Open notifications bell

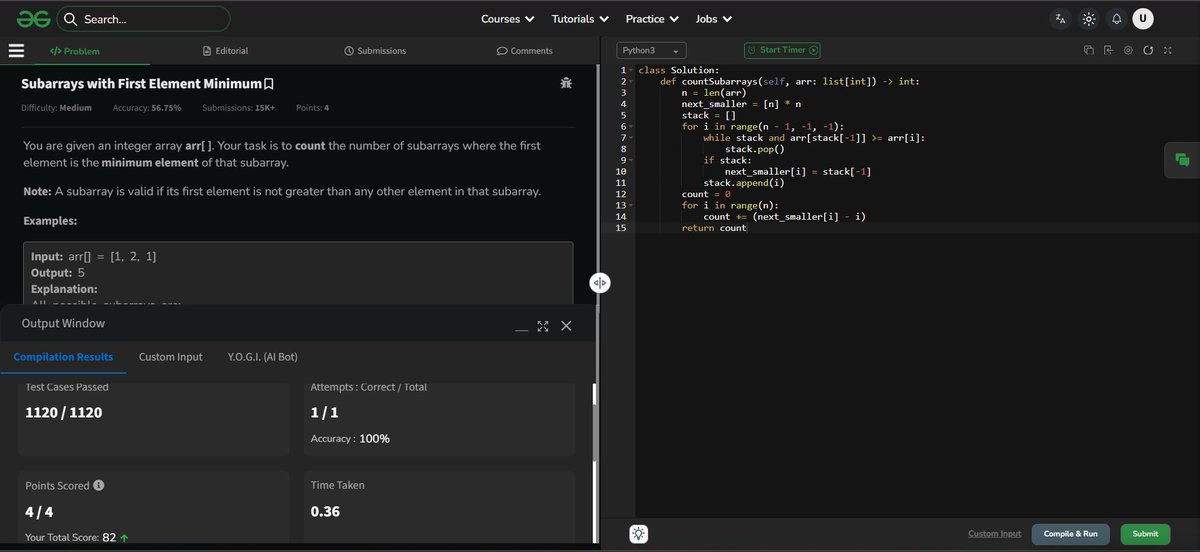point(1117,19)
